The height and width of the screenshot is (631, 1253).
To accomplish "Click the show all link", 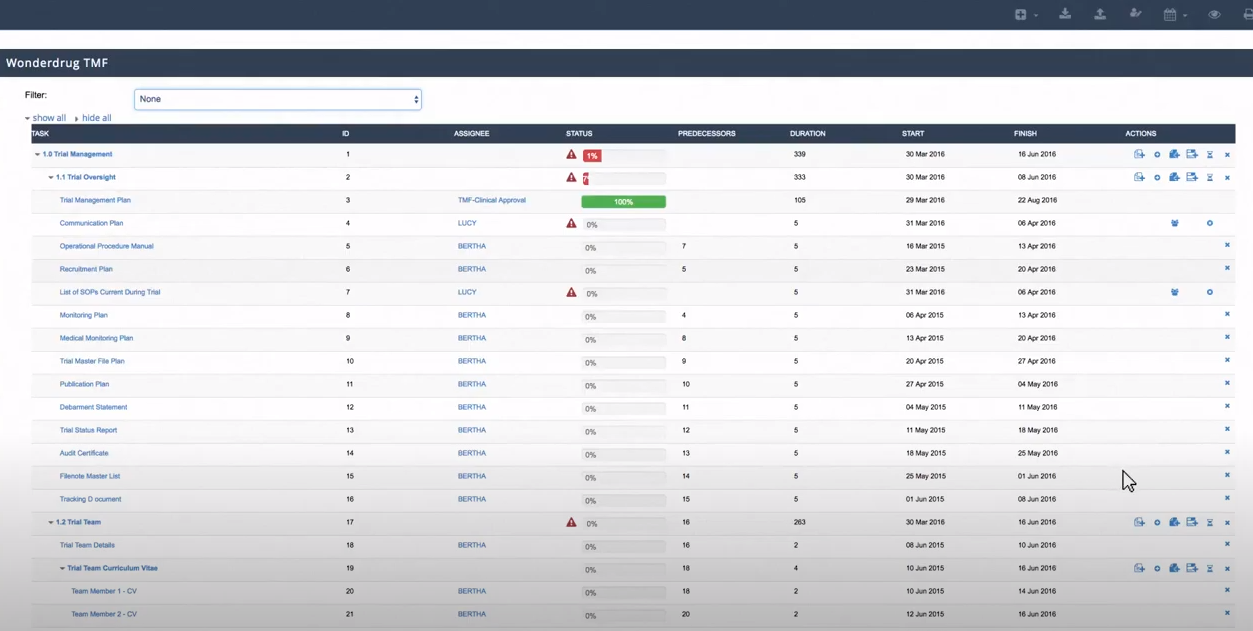I will (48, 118).
